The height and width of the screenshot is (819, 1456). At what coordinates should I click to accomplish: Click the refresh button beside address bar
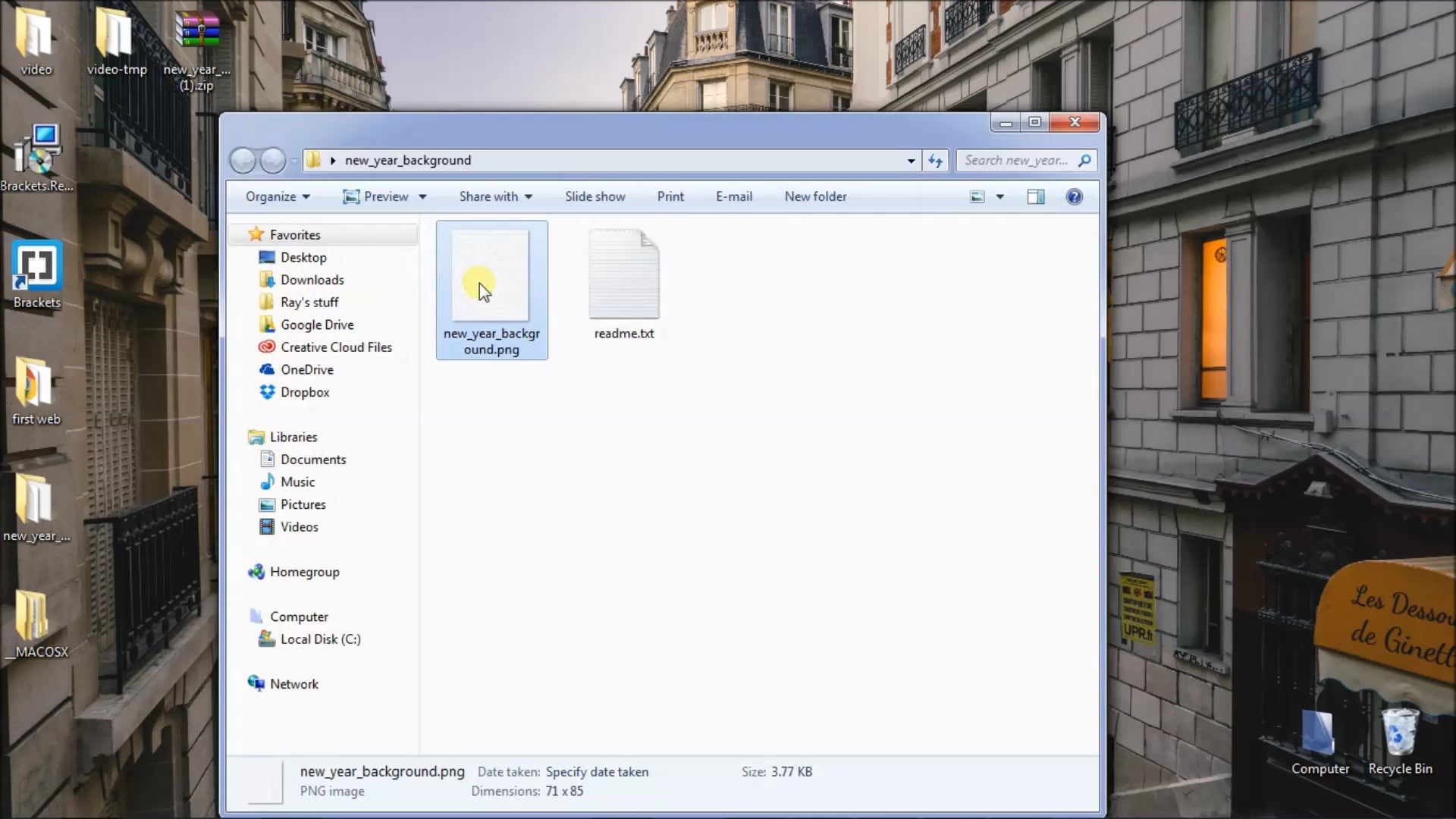(x=936, y=160)
